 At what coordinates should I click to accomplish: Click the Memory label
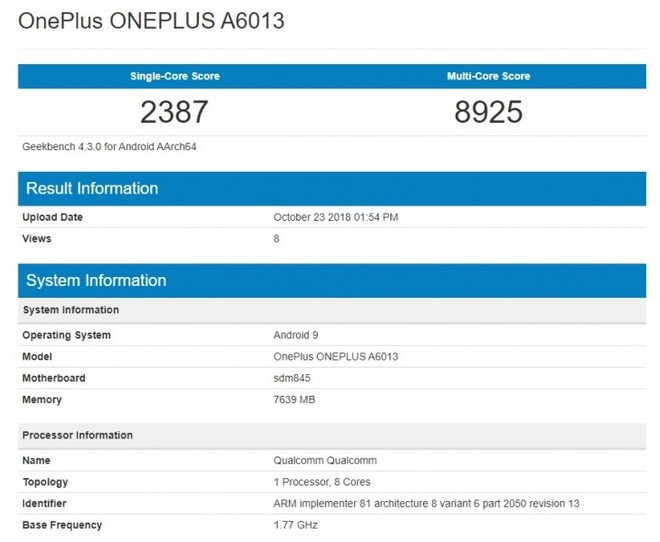42,400
